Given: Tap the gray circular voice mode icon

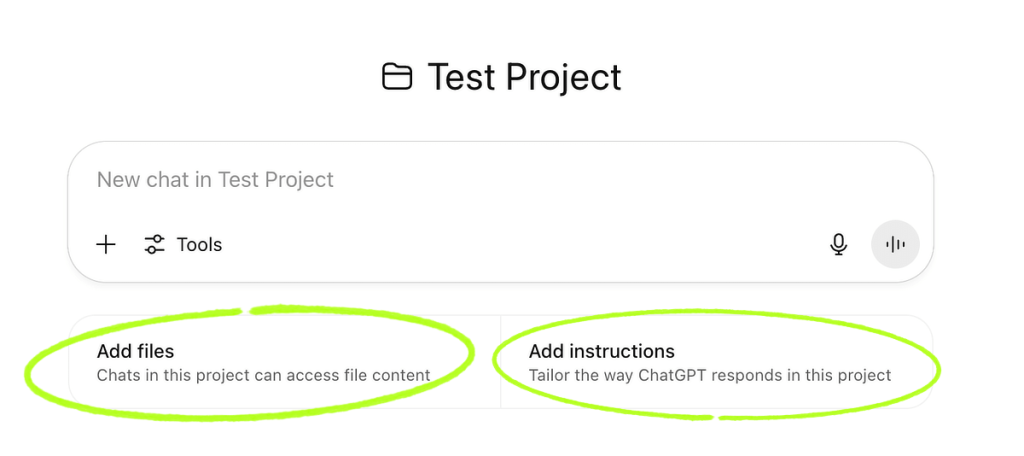Looking at the screenshot, I should (895, 244).
